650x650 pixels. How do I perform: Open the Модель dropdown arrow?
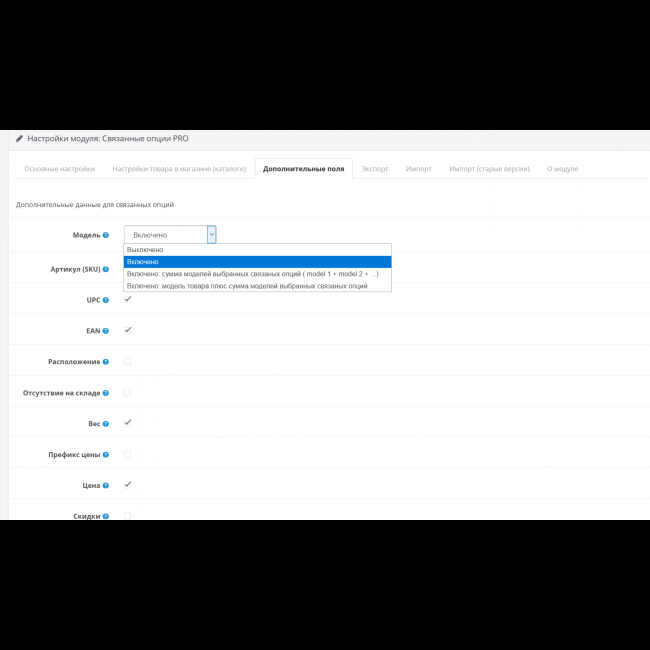tap(212, 234)
